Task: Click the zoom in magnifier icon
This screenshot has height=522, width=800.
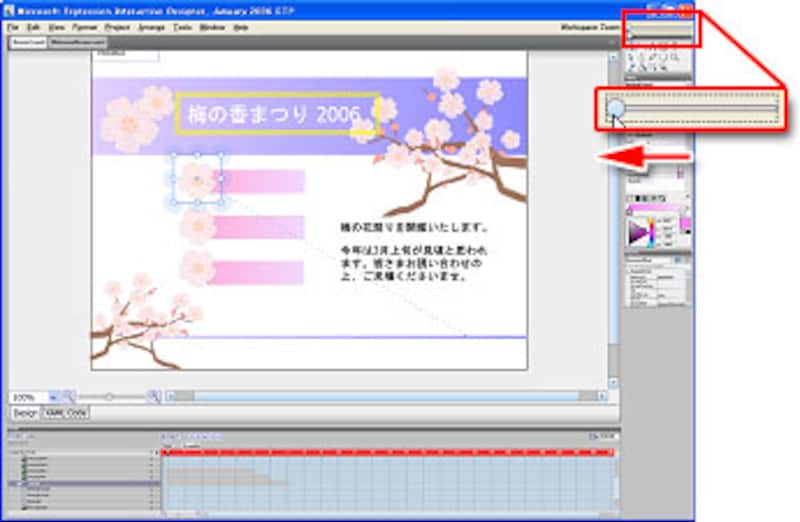Action: (x=154, y=397)
